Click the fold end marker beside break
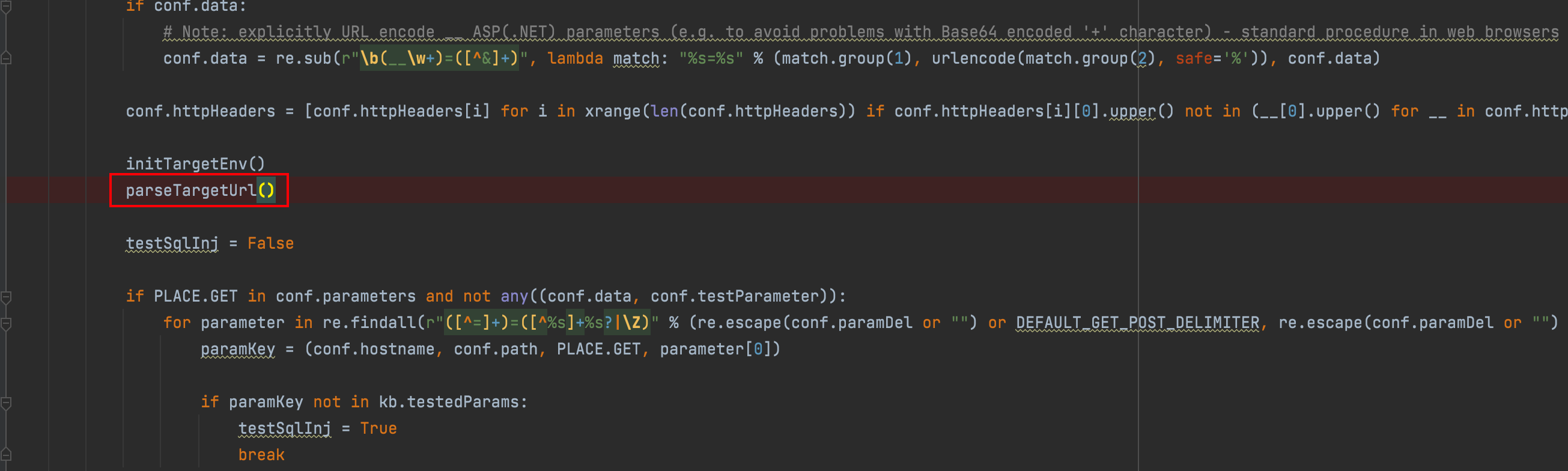Screen dimensions: 1568x471 pyautogui.click(x=6, y=455)
